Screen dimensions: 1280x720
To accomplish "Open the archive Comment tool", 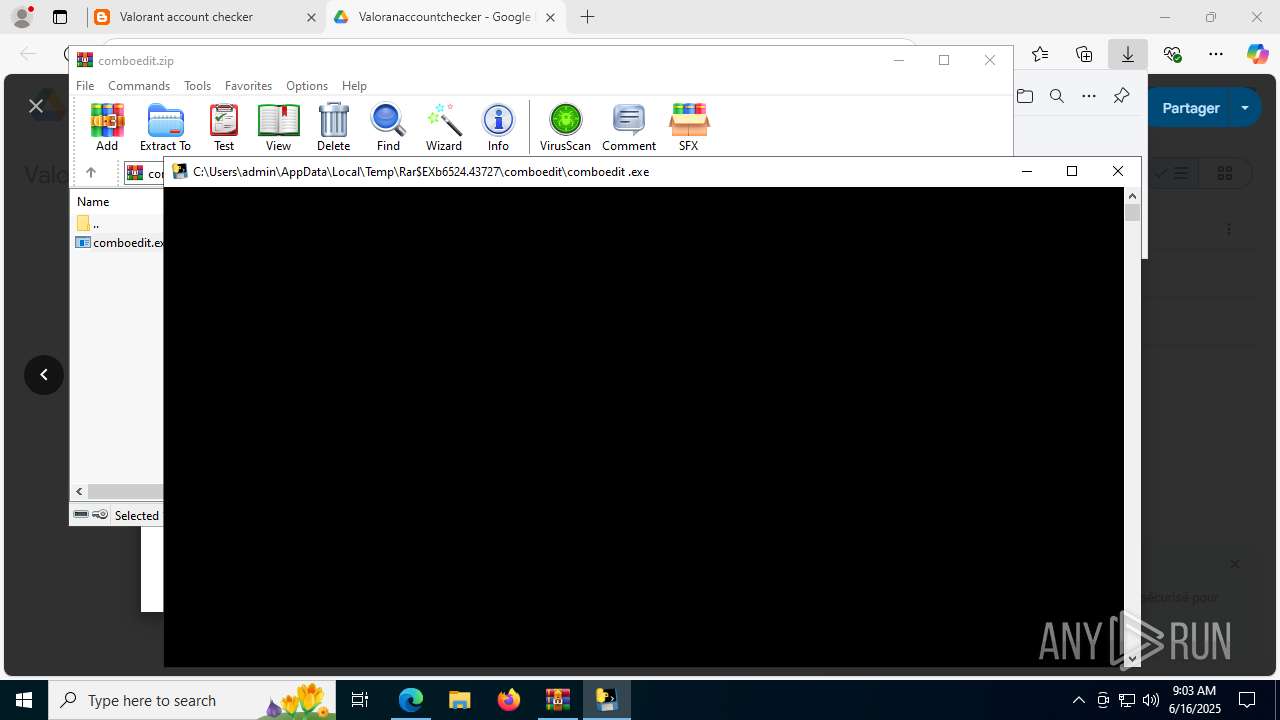I will (x=629, y=127).
